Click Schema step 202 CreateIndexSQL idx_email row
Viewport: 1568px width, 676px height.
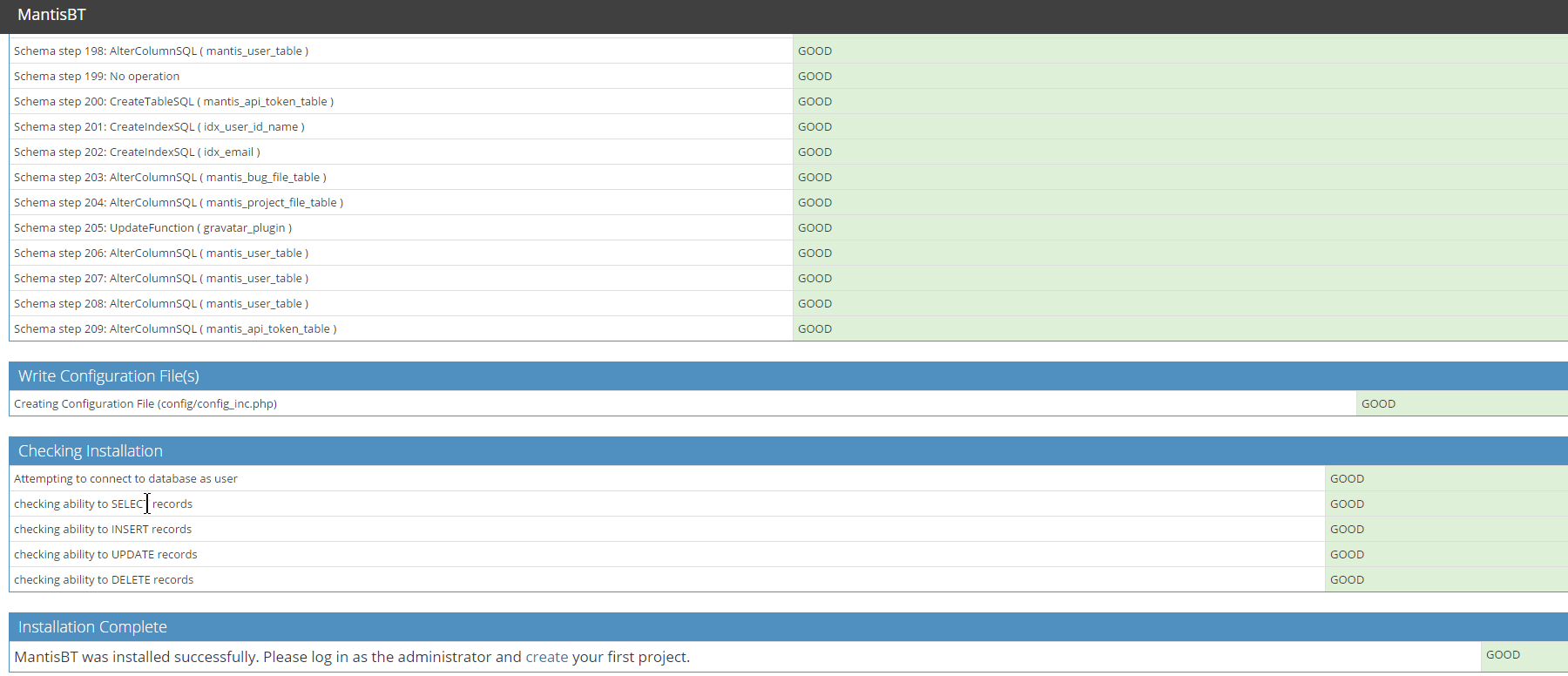point(137,152)
